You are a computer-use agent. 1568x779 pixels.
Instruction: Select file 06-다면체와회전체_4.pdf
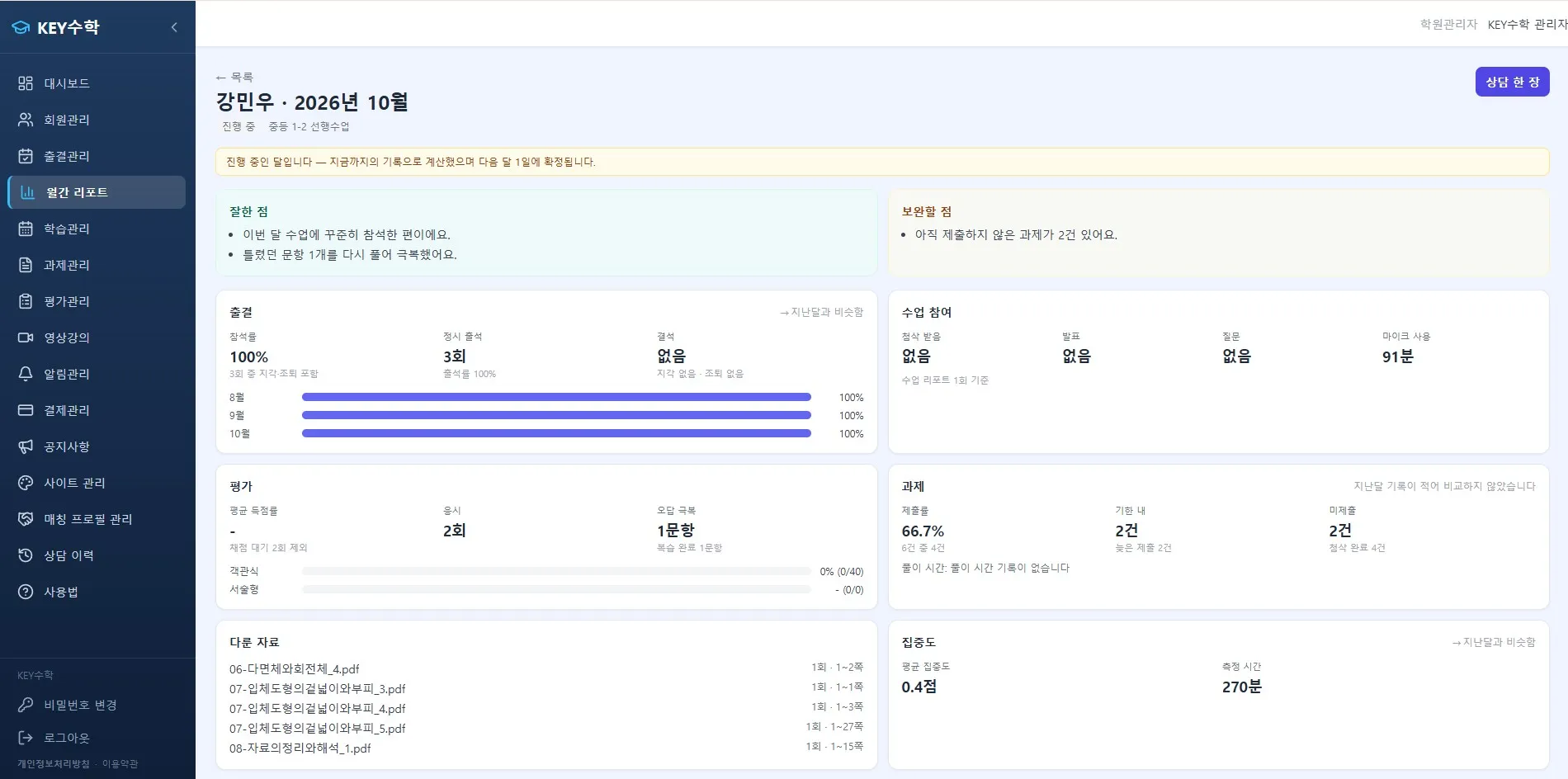(x=295, y=669)
